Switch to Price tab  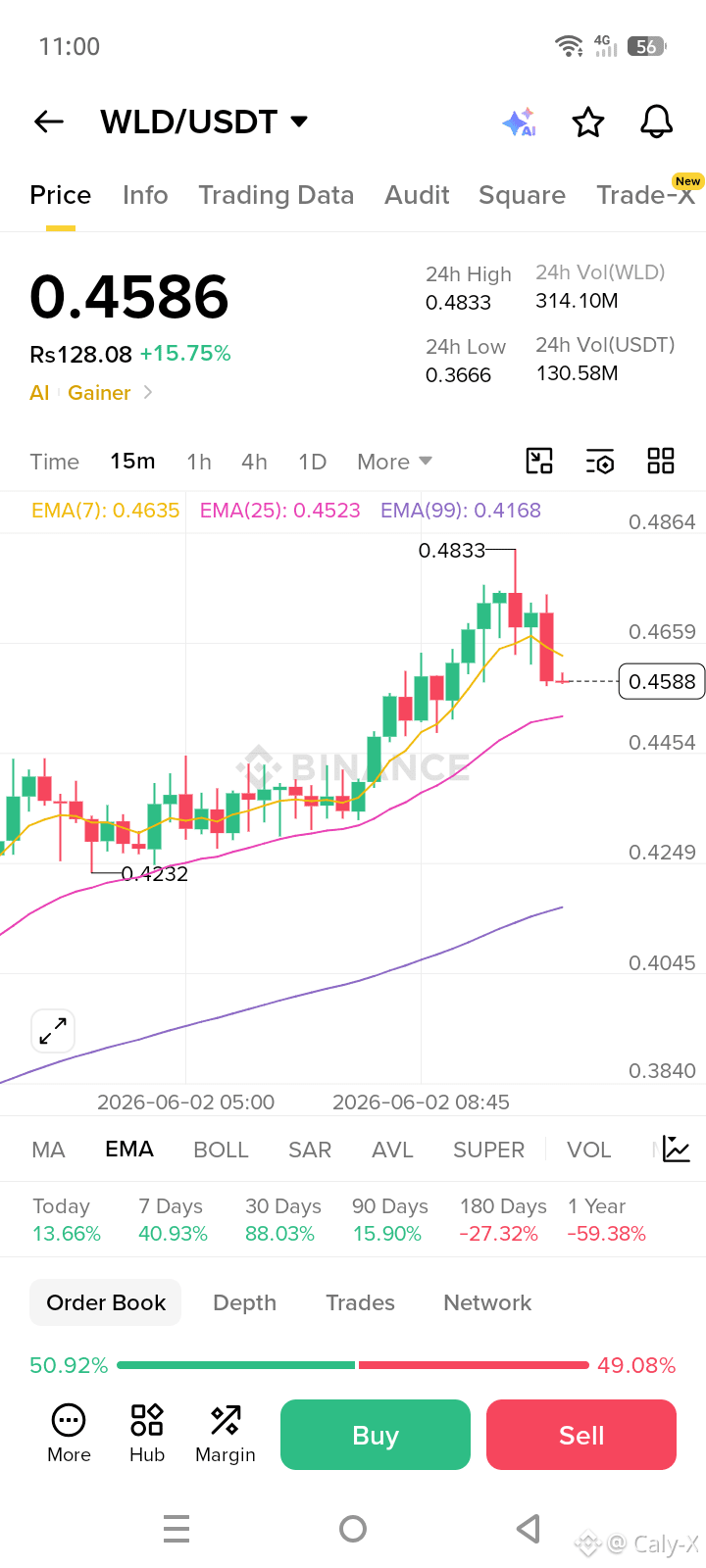point(61,195)
